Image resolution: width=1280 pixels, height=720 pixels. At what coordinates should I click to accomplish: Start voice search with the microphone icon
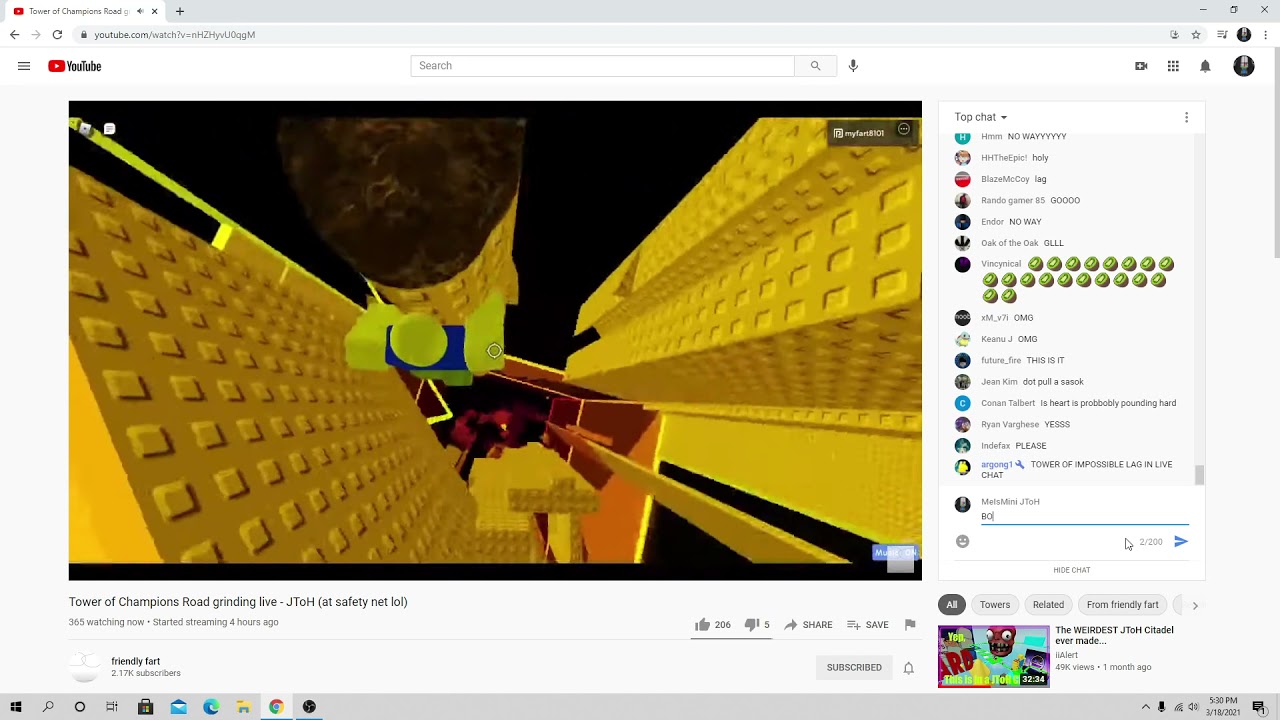[x=853, y=66]
